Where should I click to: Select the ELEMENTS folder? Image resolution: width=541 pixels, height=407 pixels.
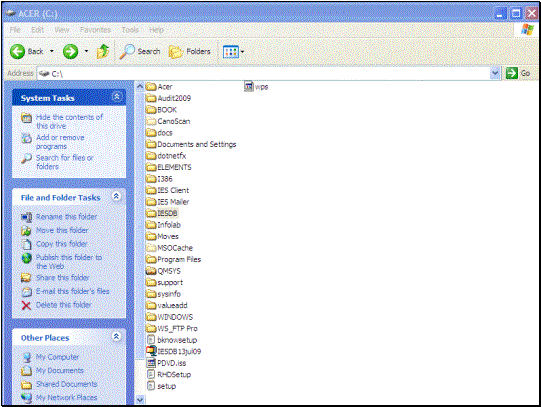168,167
